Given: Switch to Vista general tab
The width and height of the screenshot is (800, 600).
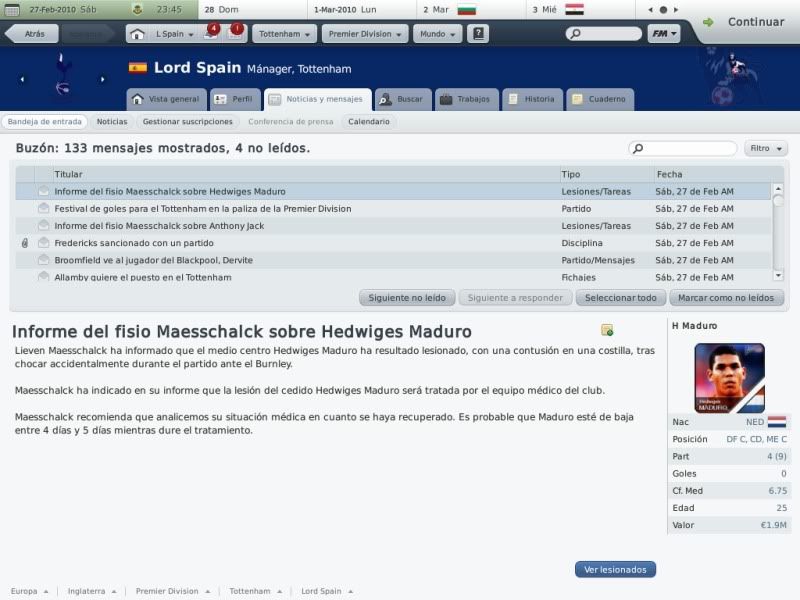Looking at the screenshot, I should (x=167, y=99).
